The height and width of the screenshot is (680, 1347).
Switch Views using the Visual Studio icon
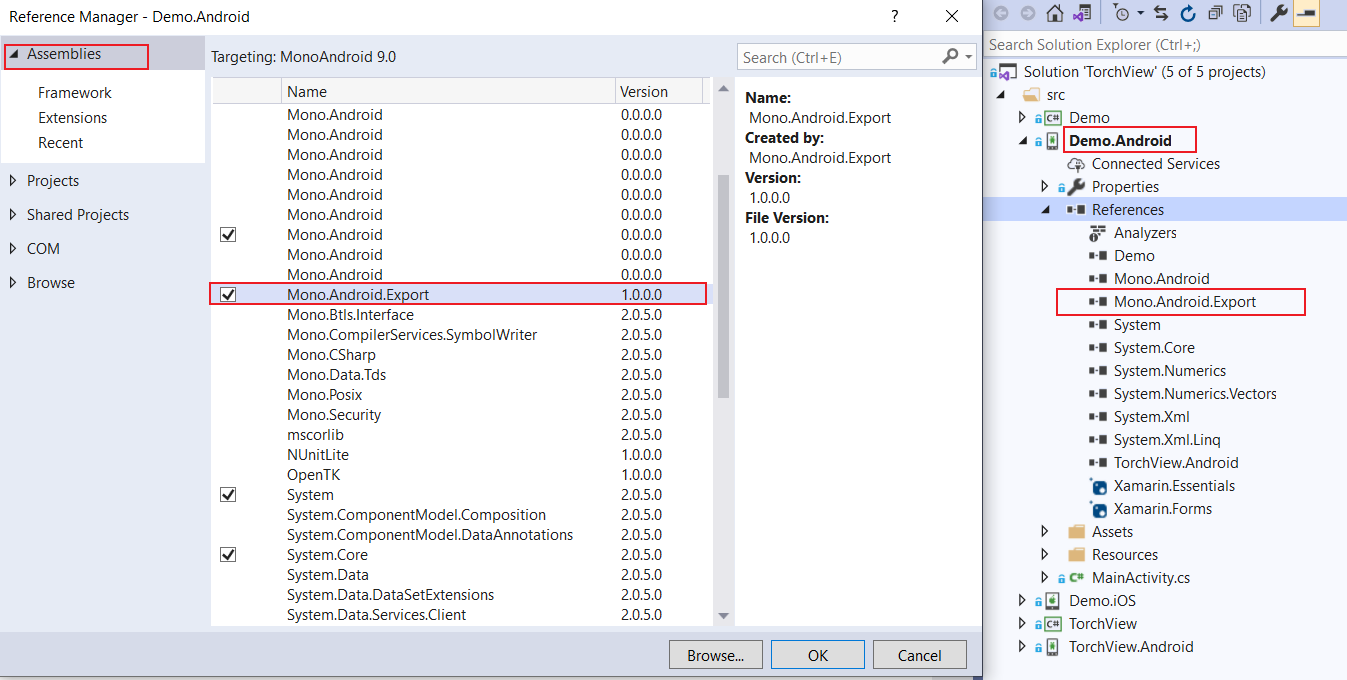pyautogui.click(x=1081, y=13)
